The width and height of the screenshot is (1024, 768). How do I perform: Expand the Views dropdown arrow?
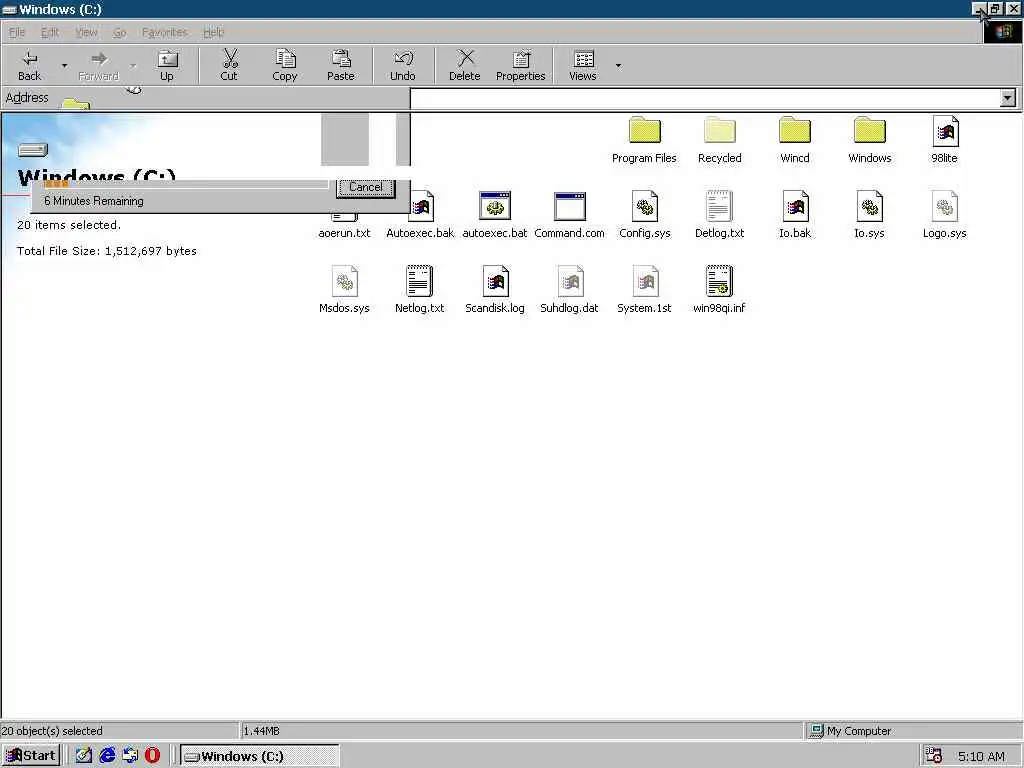(x=618, y=65)
